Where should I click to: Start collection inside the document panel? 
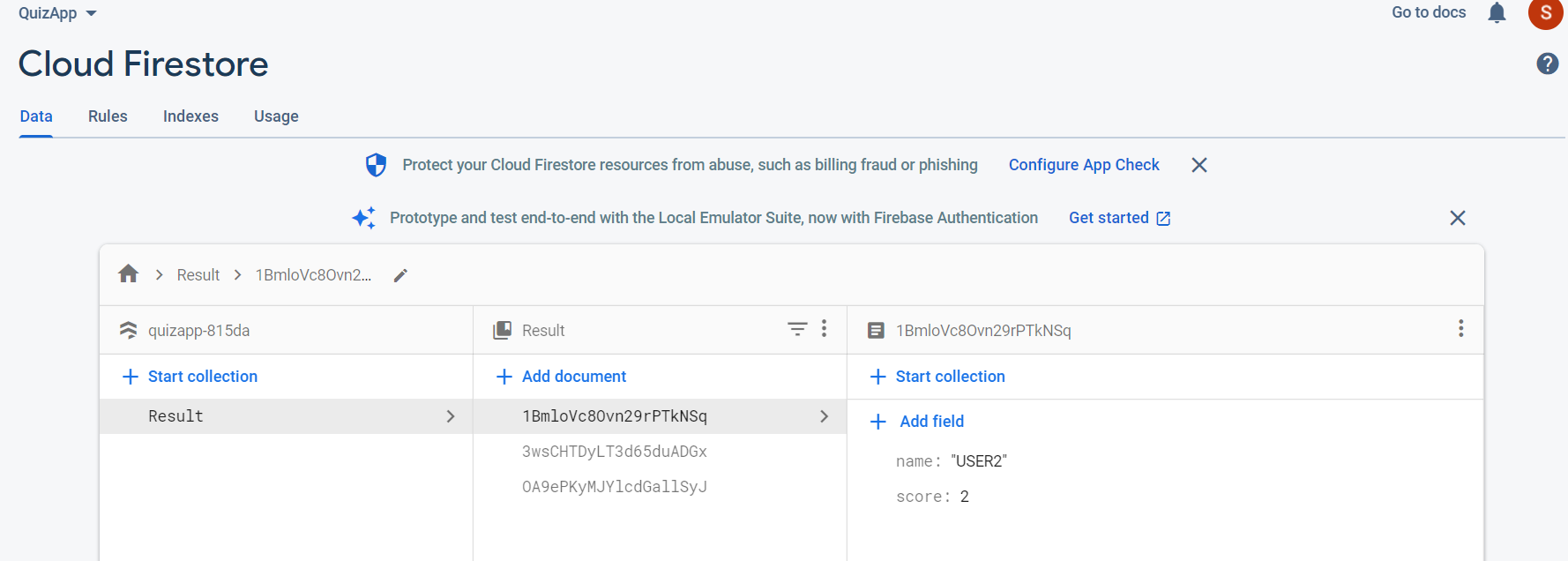tap(937, 377)
